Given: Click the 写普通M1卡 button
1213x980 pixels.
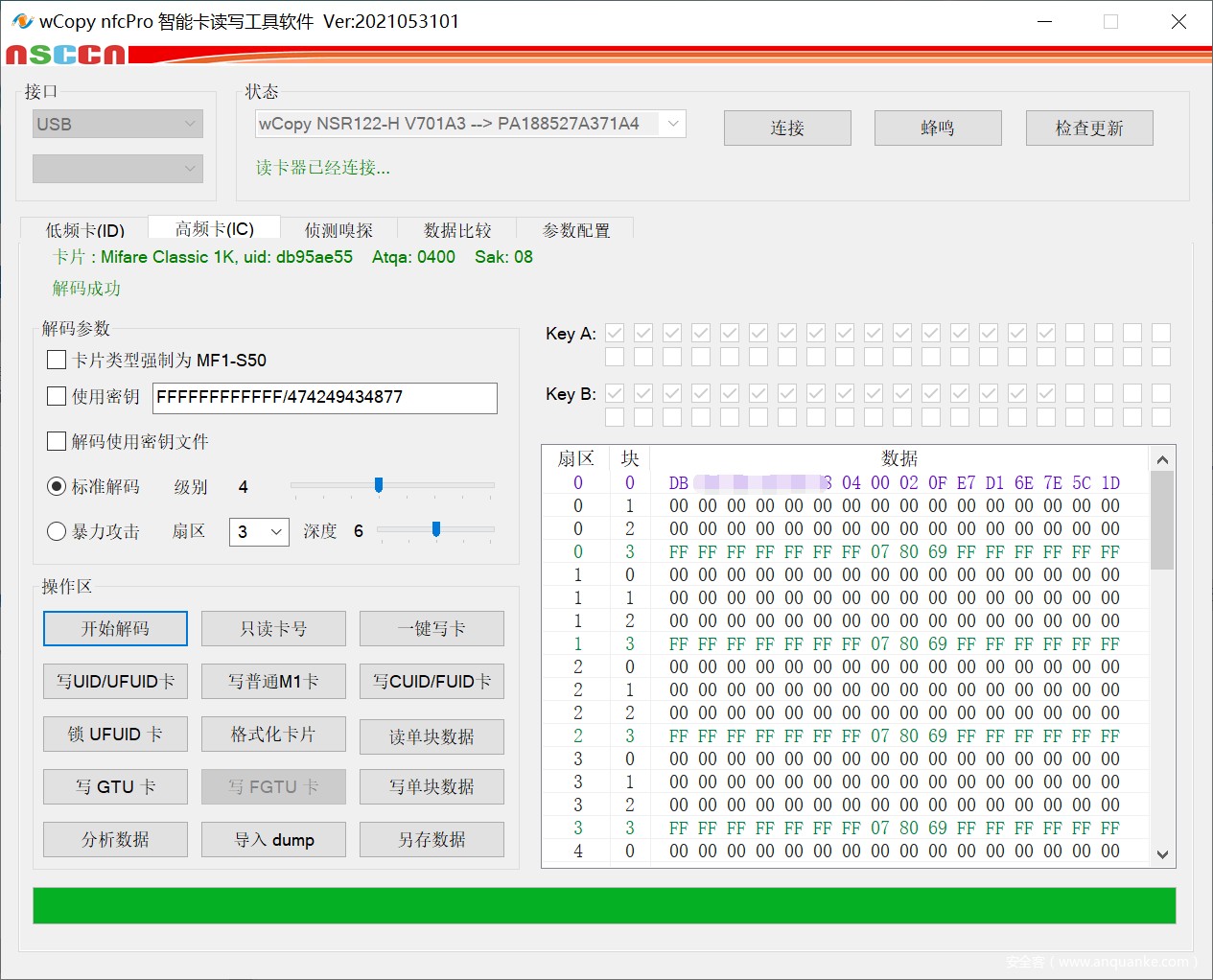Looking at the screenshot, I should coord(273,682).
